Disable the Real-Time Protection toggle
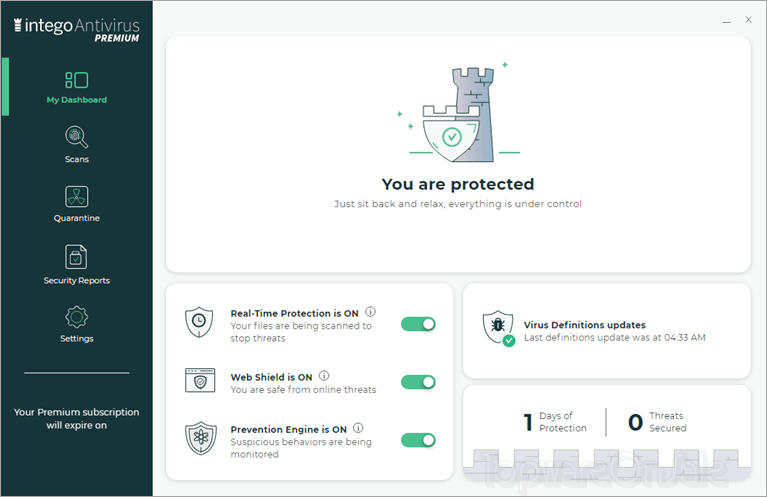 [418, 324]
